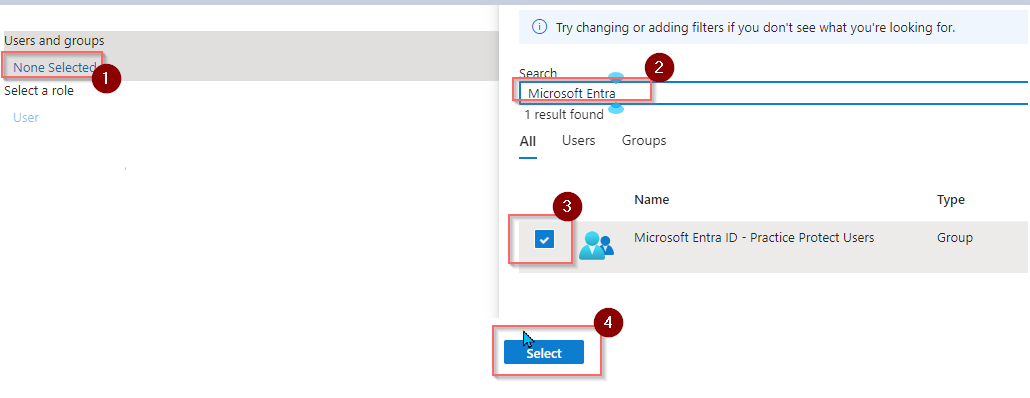This screenshot has height=398, width=1030.
Task: Click the Search field containing Microsoft Entra
Action: point(774,93)
